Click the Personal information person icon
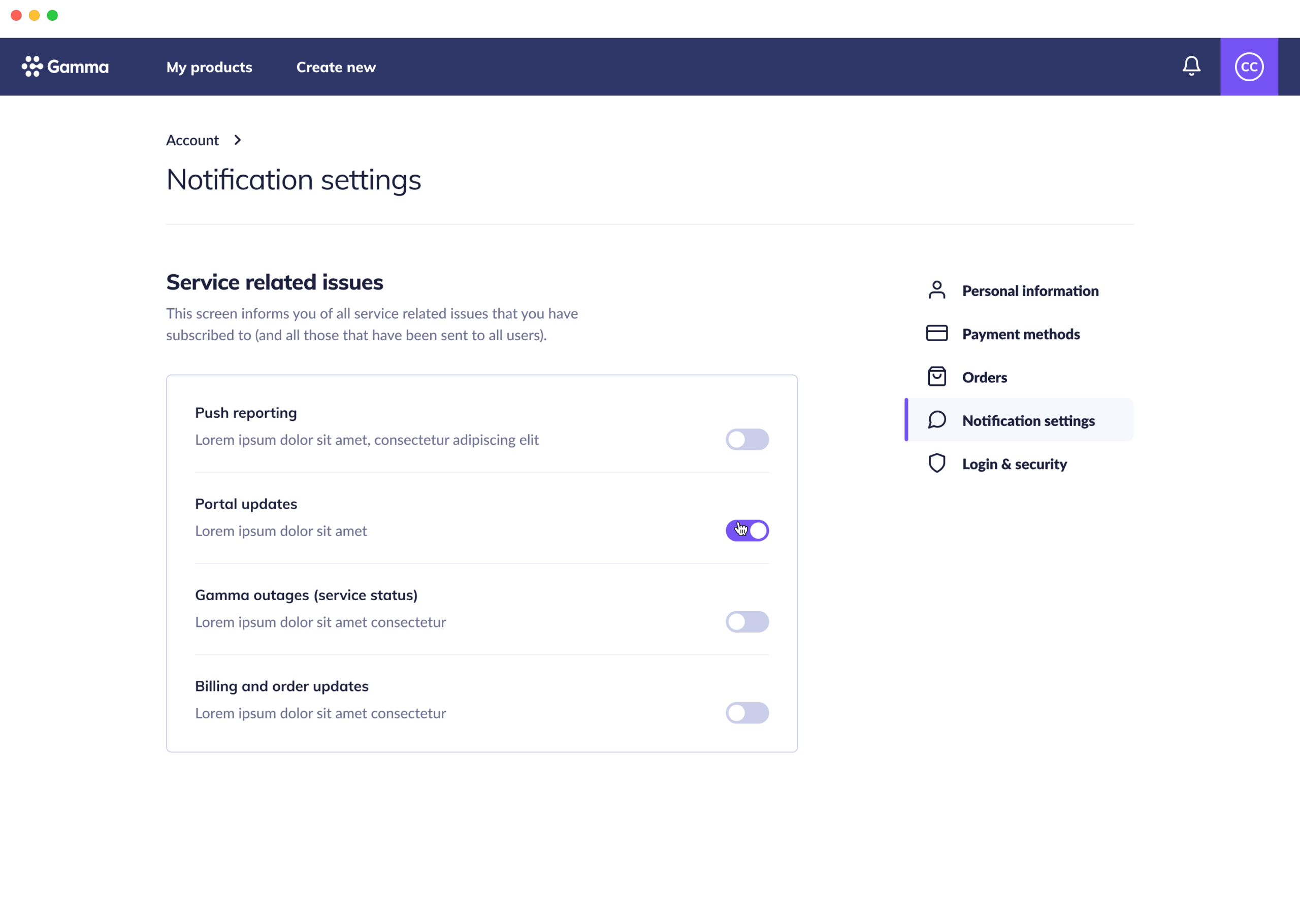 click(x=936, y=290)
